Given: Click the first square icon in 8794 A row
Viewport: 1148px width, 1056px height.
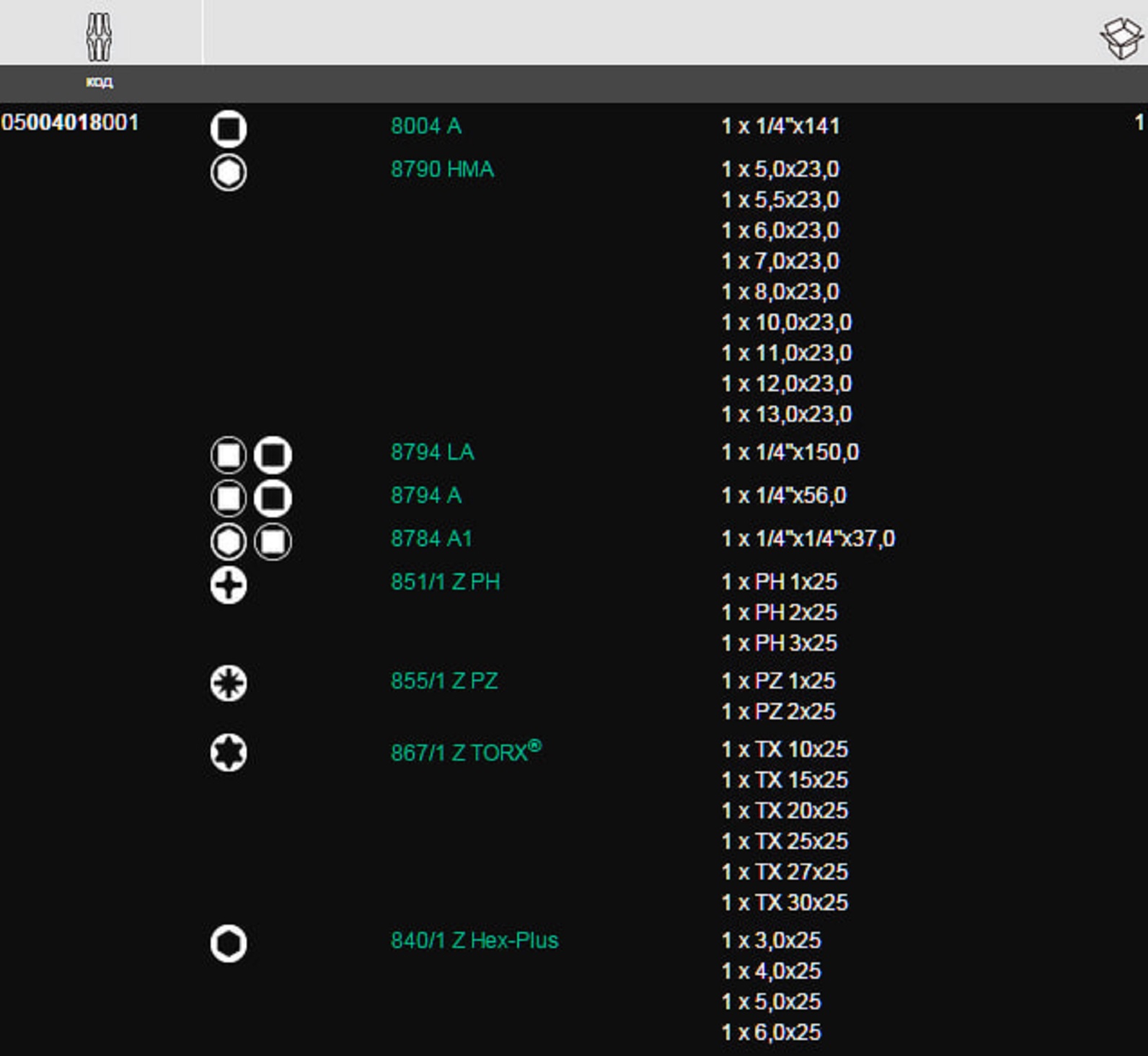Looking at the screenshot, I should [x=229, y=498].
